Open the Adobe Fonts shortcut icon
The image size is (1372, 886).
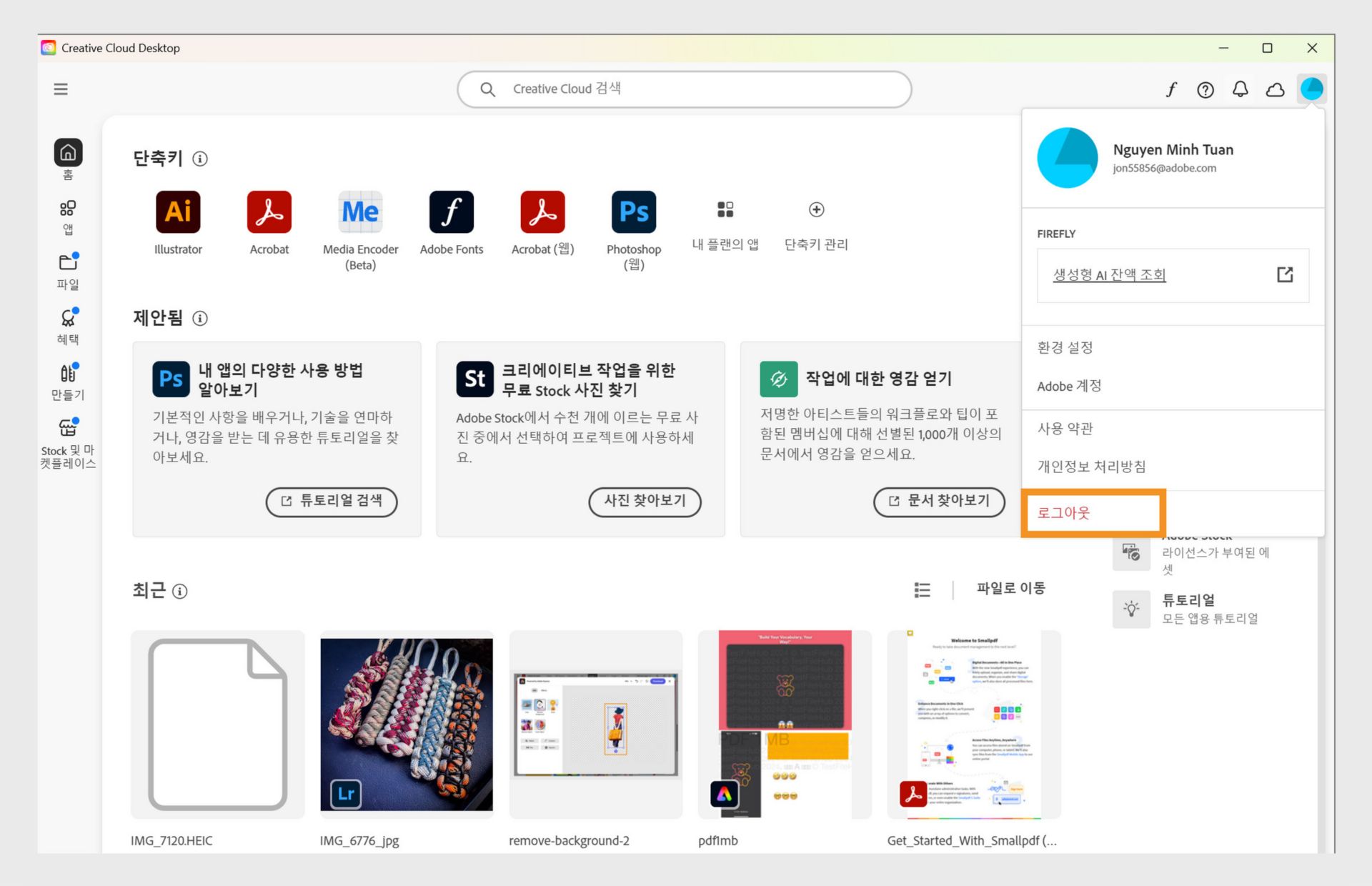pos(451,211)
